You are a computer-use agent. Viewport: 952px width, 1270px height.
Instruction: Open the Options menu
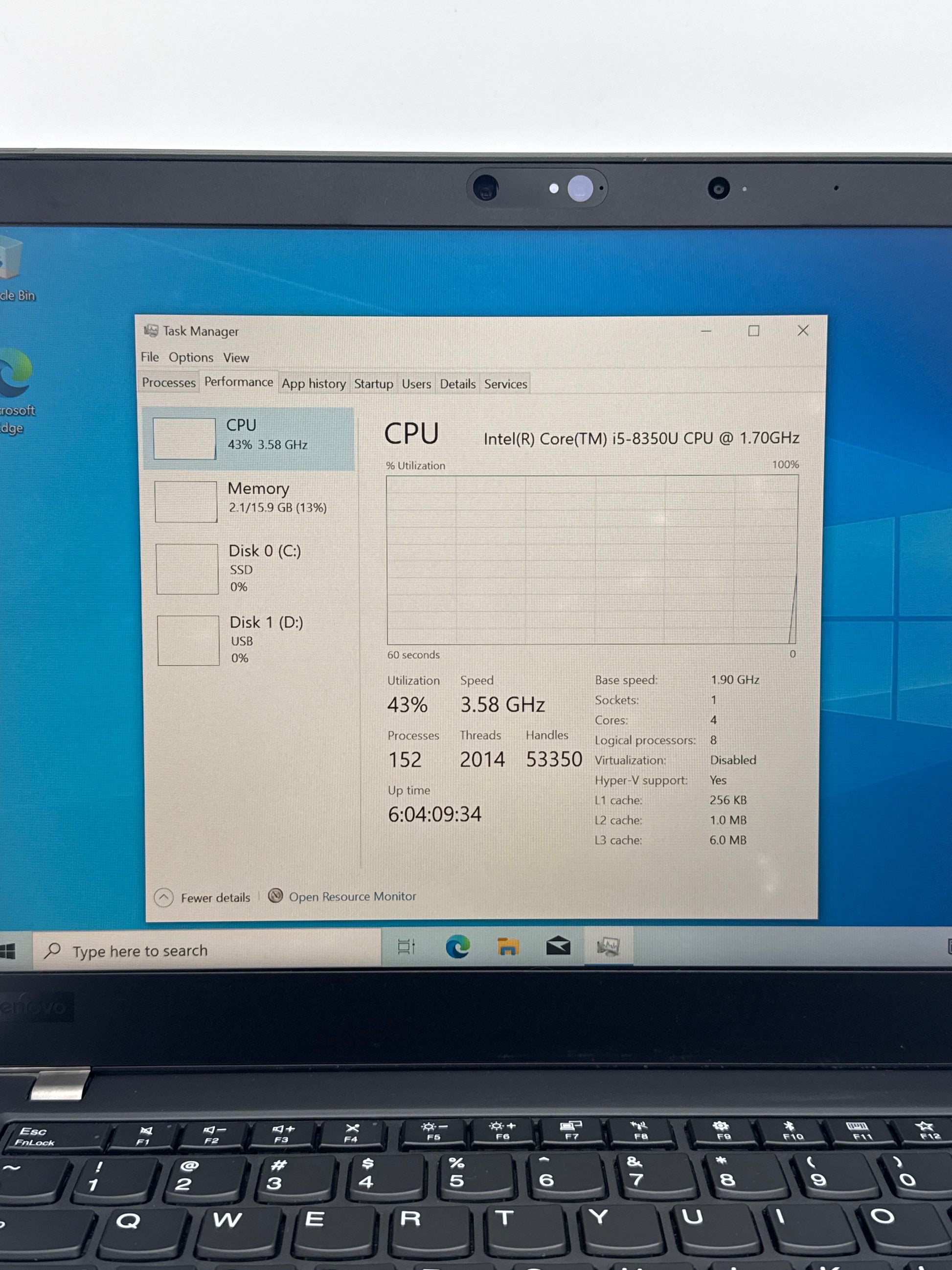(190, 357)
